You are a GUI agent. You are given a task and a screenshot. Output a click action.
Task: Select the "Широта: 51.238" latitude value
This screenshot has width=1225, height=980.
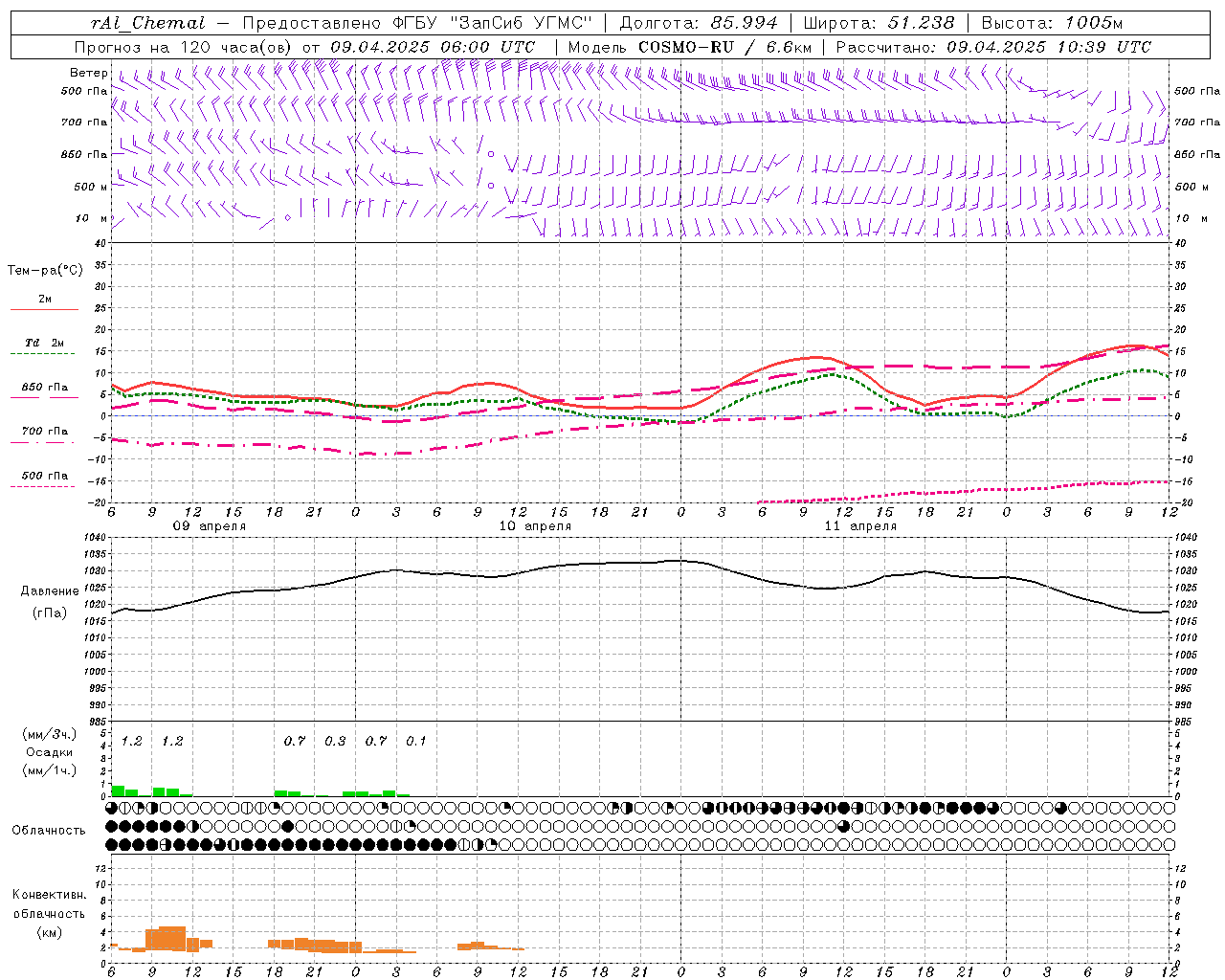[x=879, y=24]
